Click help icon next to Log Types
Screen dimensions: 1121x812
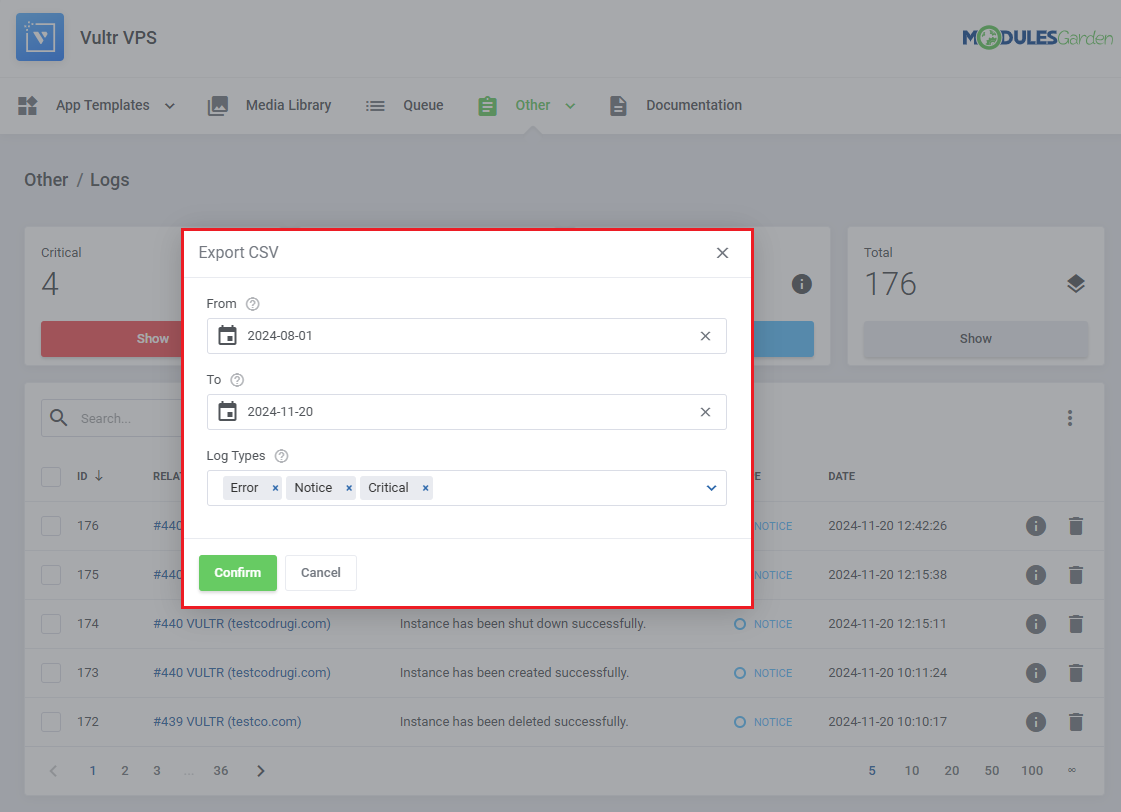(281, 456)
